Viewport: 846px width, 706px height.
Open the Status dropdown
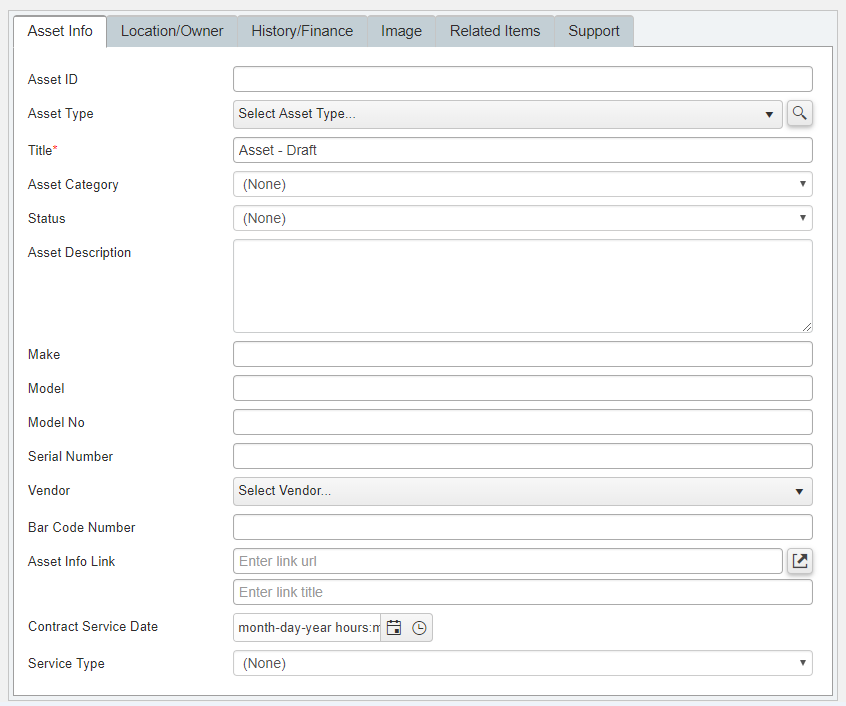pos(523,218)
